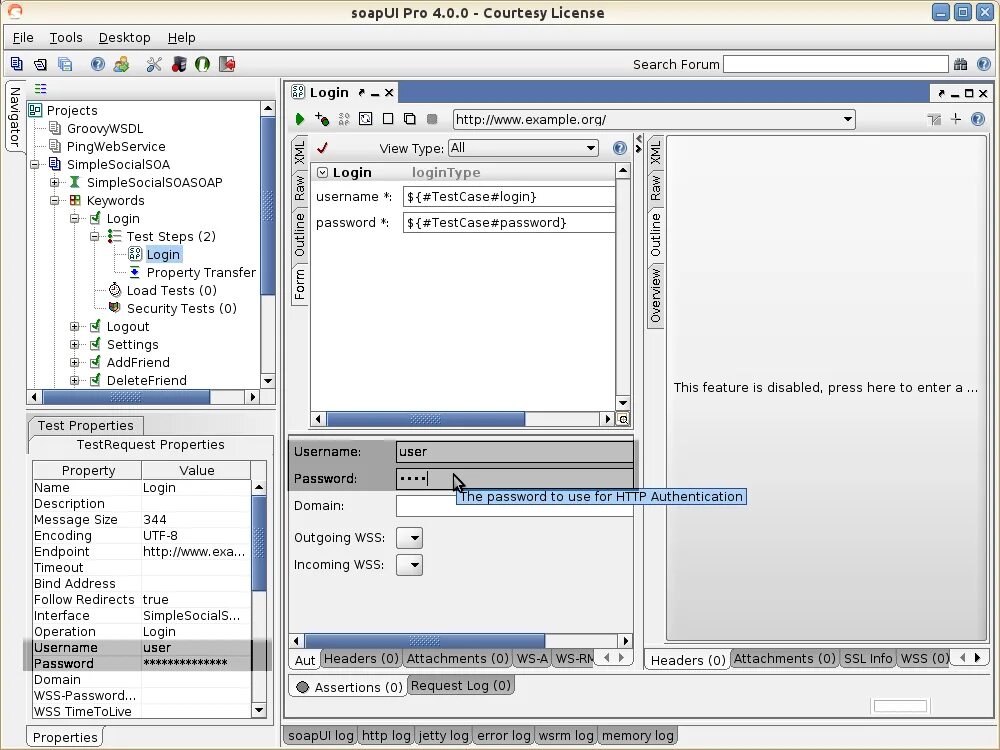Viewport: 1000px width, 750px height.
Task: Click the red validate checkmark in the form view
Action: click(323, 148)
